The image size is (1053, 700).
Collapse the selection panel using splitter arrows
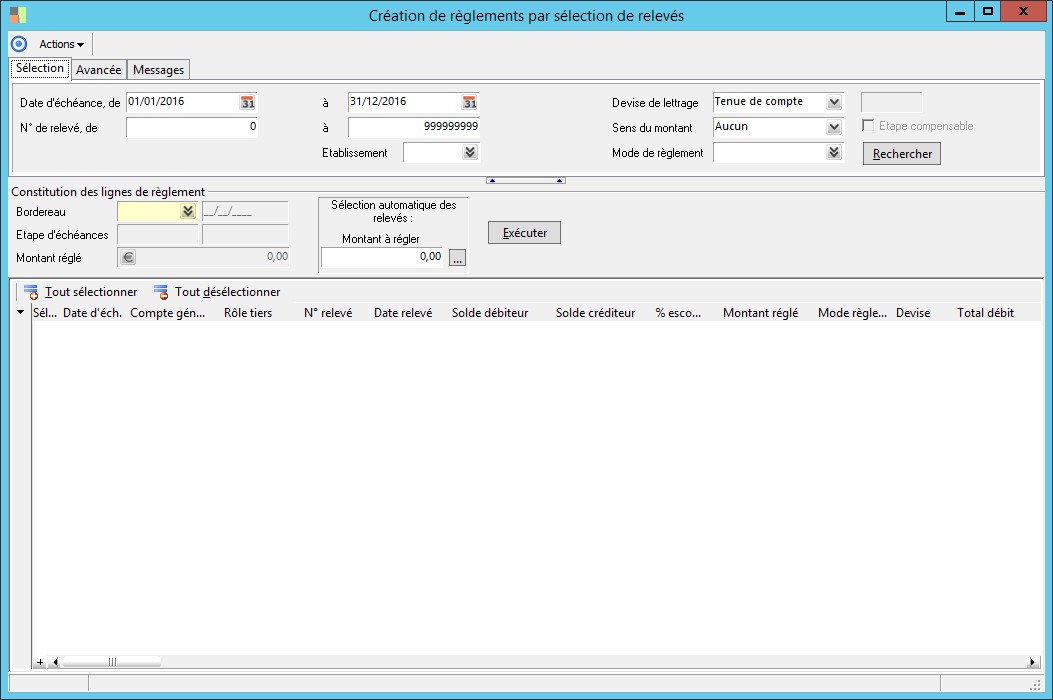coord(526,181)
